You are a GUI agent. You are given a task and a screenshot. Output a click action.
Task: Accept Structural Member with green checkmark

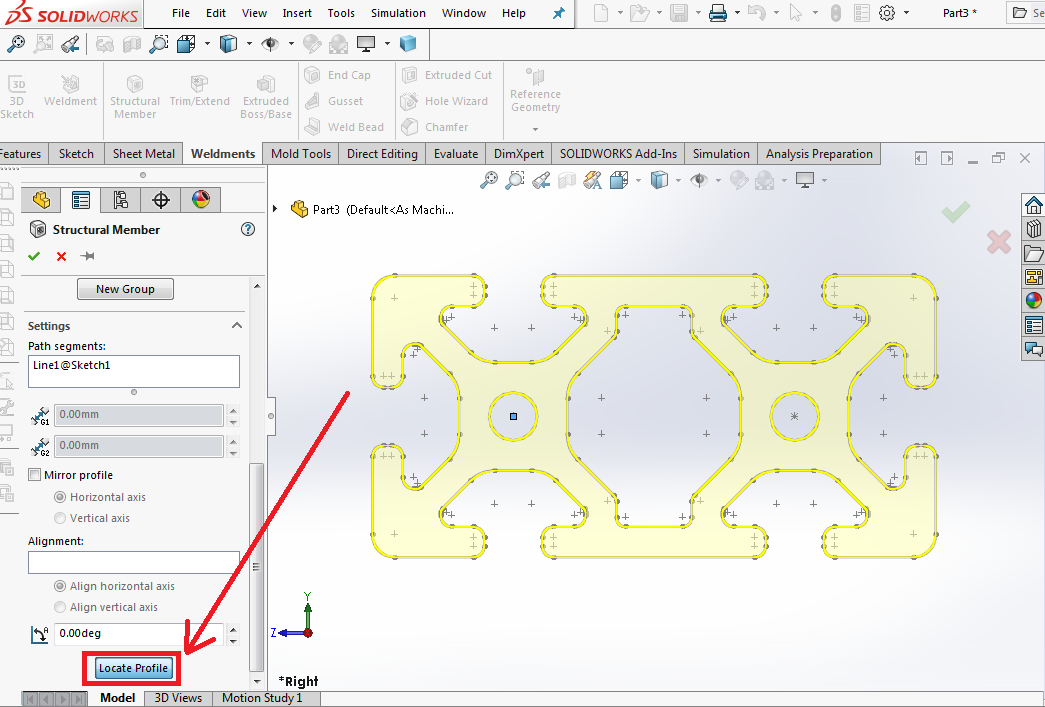coord(34,256)
